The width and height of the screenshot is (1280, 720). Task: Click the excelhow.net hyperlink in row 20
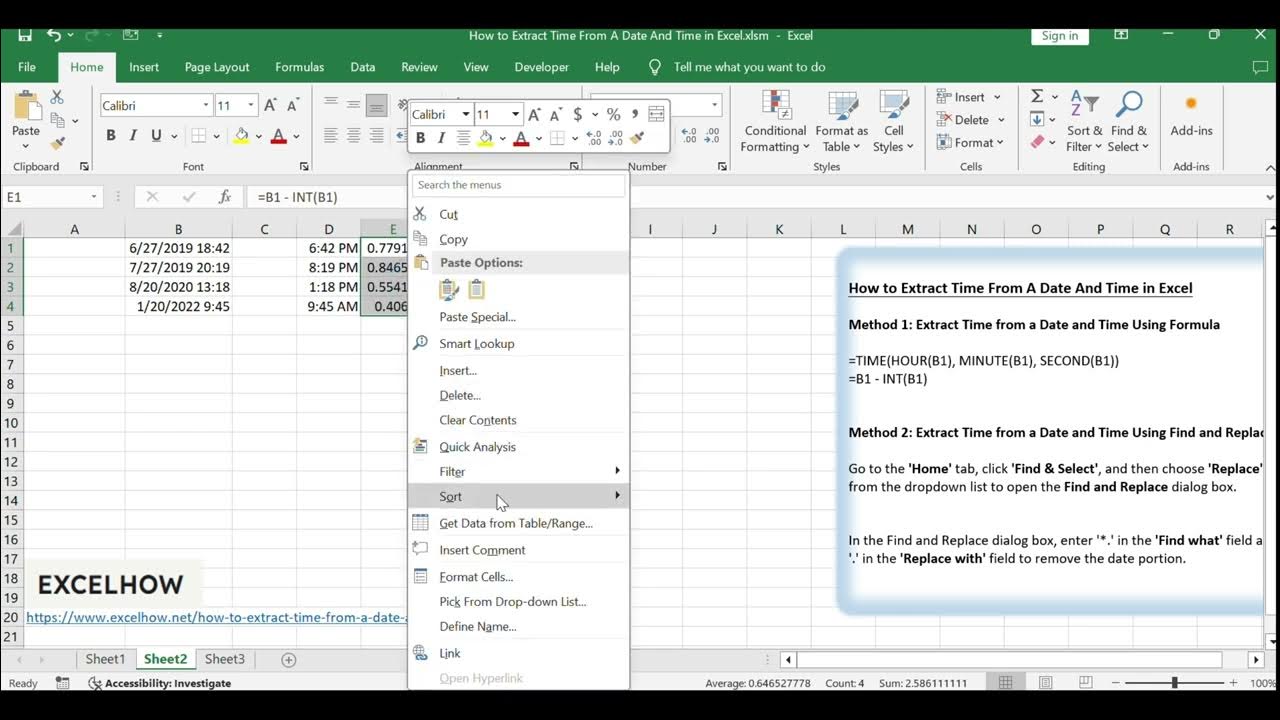(216, 618)
